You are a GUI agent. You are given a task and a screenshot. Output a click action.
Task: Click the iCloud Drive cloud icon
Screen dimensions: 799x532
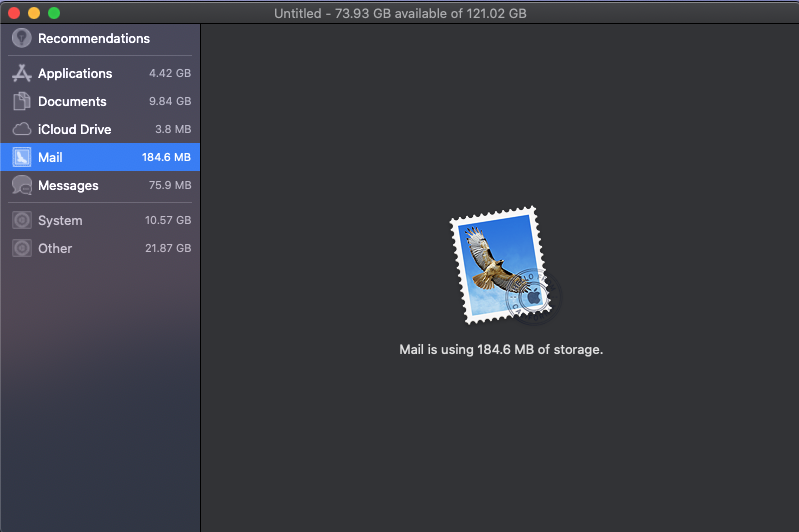21,129
